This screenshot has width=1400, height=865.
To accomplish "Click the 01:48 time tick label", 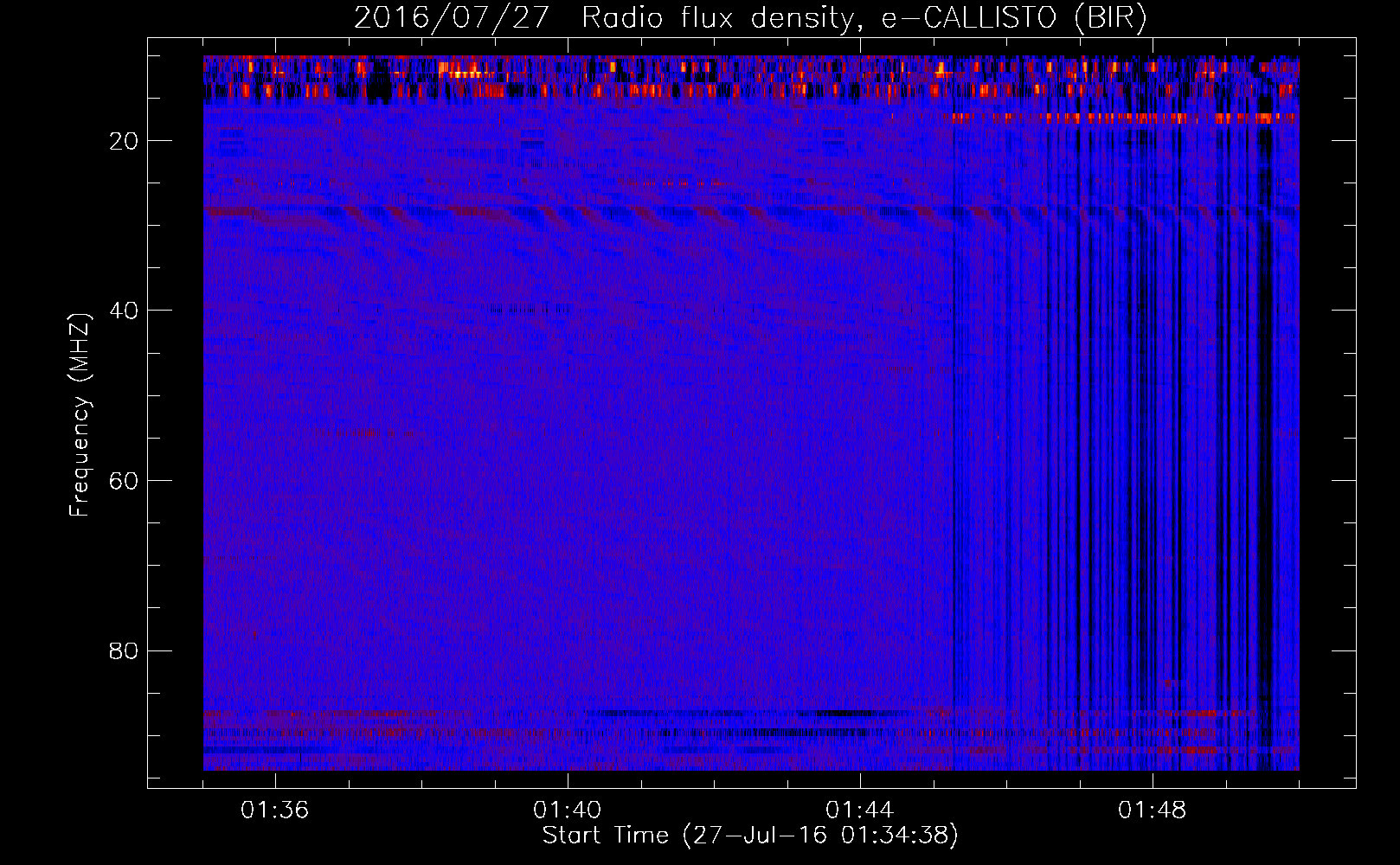I will (x=1153, y=811).
